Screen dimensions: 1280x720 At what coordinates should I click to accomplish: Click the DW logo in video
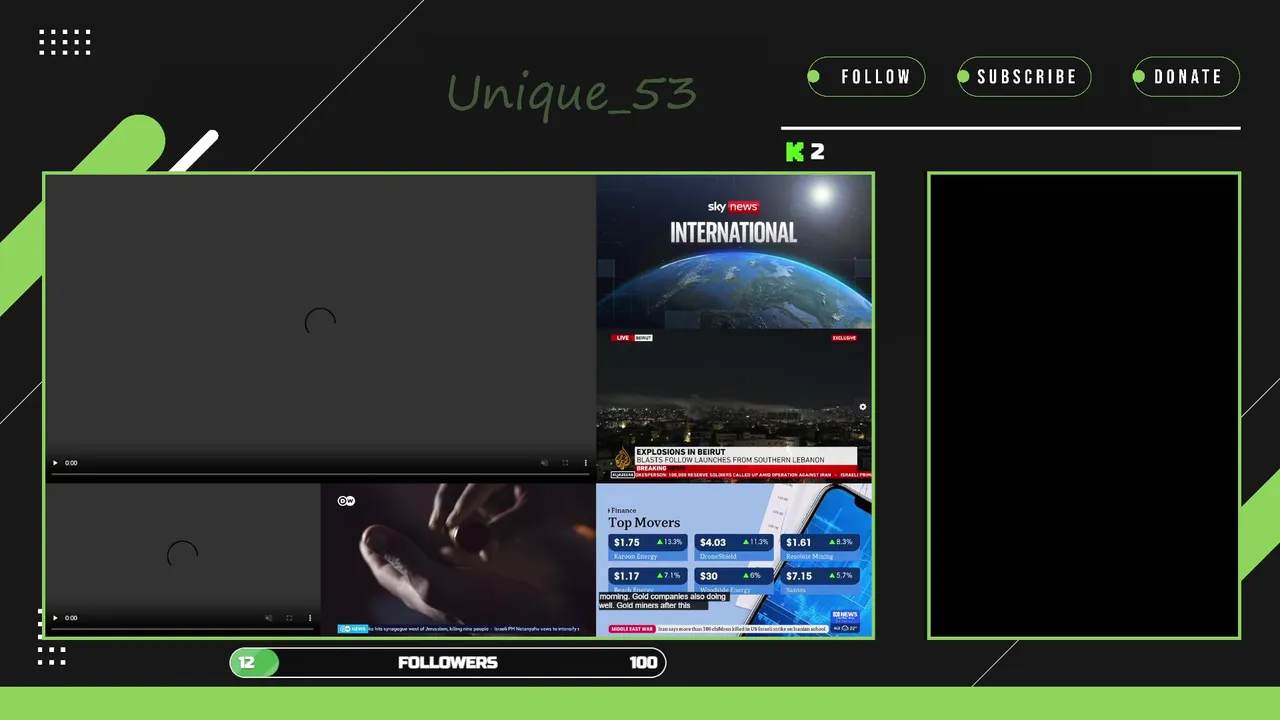pyautogui.click(x=346, y=501)
